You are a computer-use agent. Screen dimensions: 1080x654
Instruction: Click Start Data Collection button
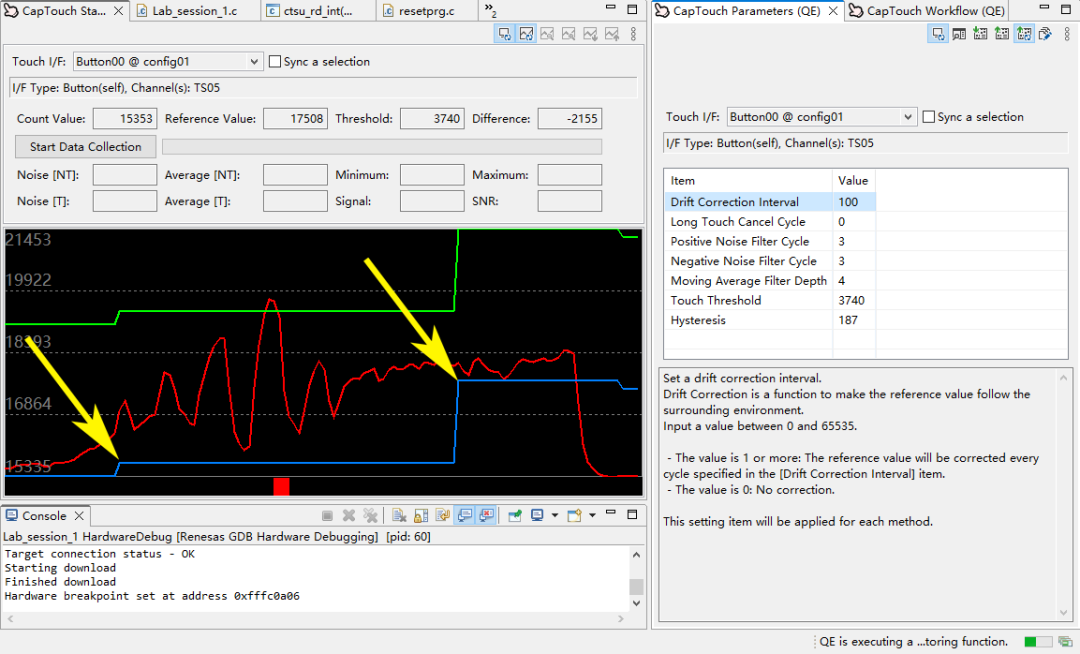tap(86, 147)
